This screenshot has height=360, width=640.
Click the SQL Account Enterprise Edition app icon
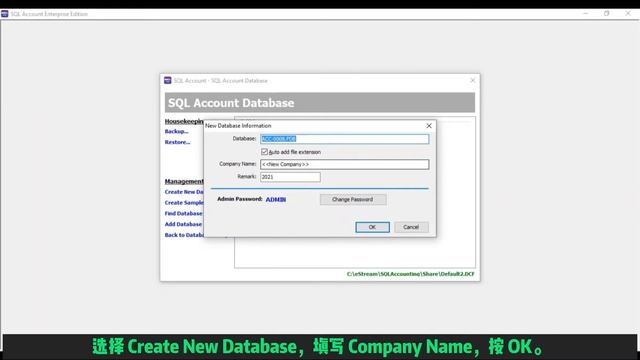[x=5, y=13]
